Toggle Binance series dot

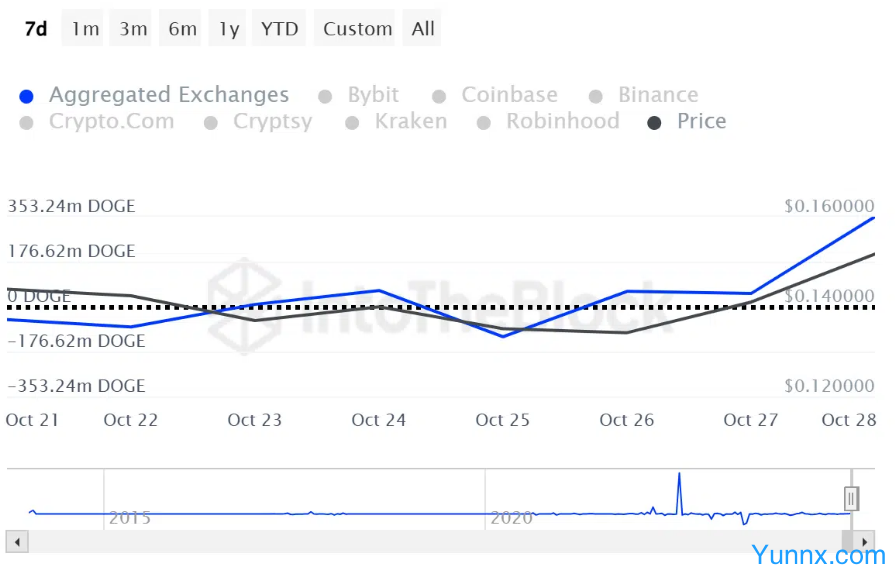click(x=596, y=96)
